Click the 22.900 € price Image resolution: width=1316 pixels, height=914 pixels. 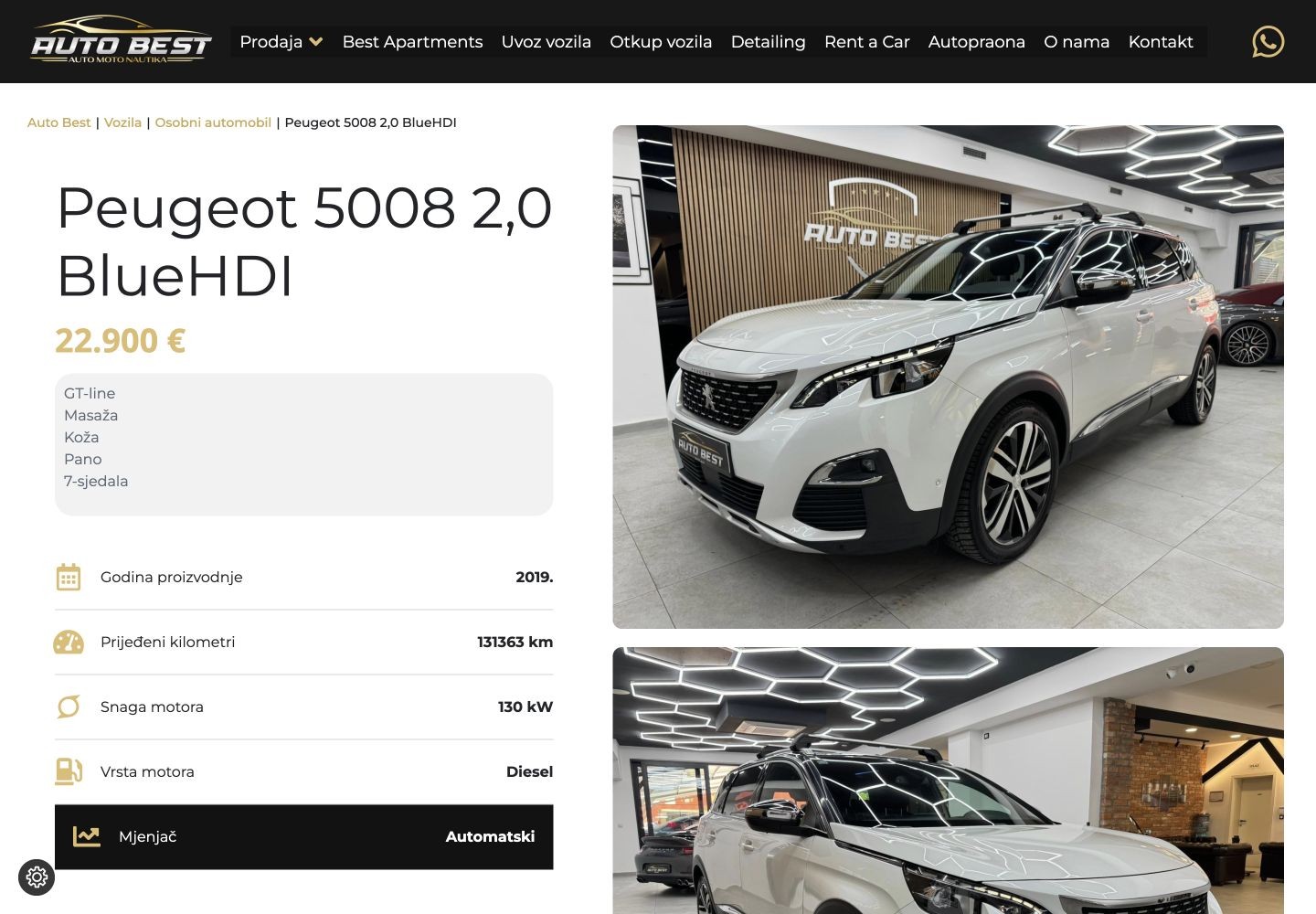(x=121, y=341)
